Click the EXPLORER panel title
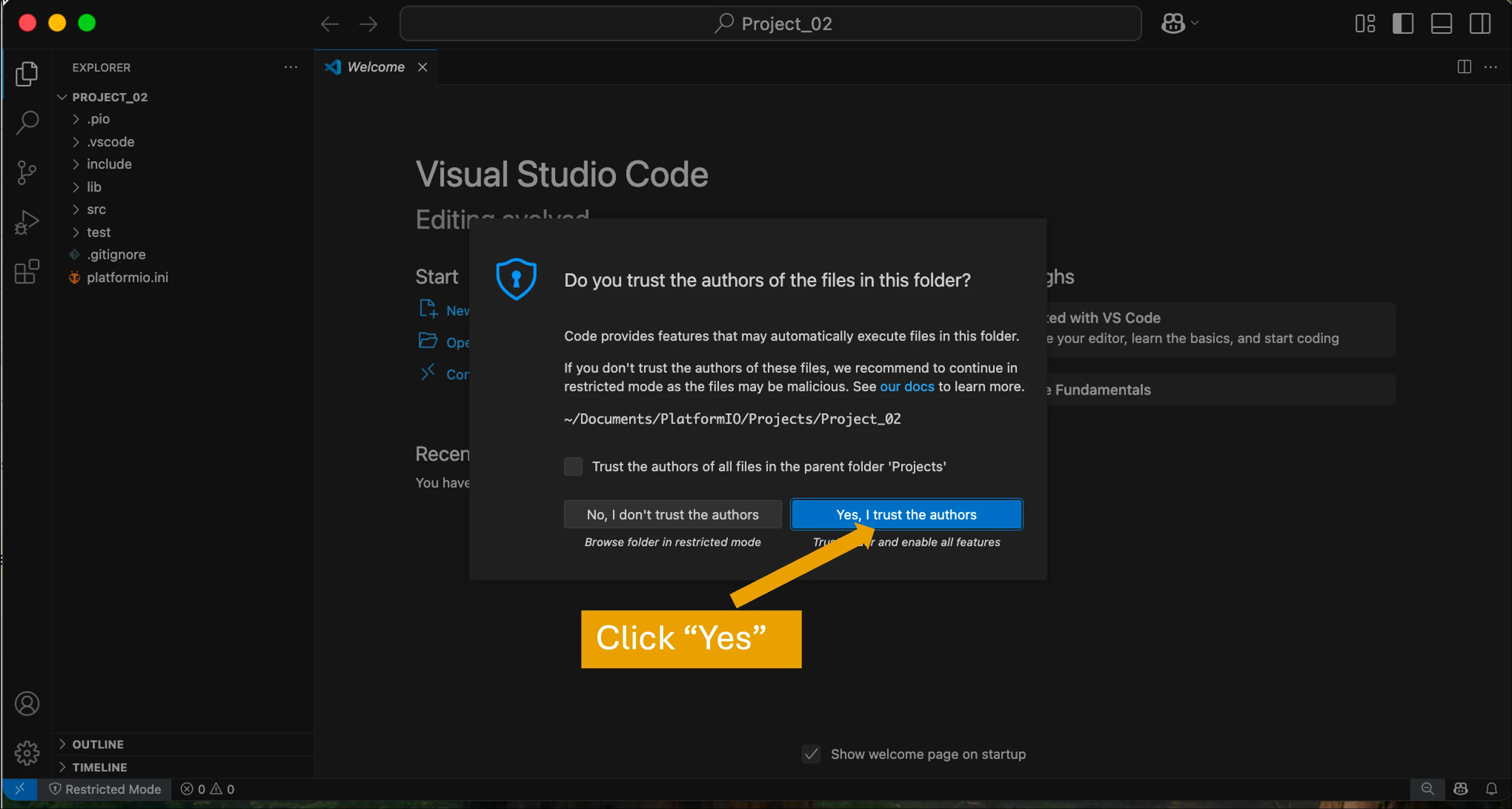 point(102,67)
